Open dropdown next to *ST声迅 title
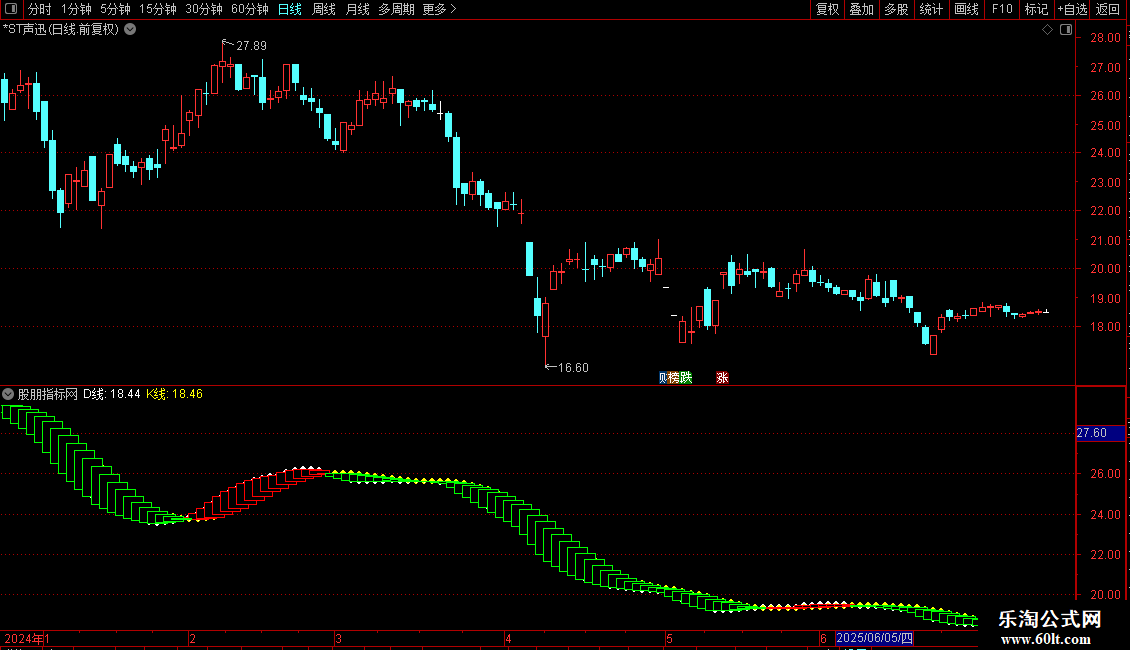This screenshot has width=1130, height=650. point(130,30)
